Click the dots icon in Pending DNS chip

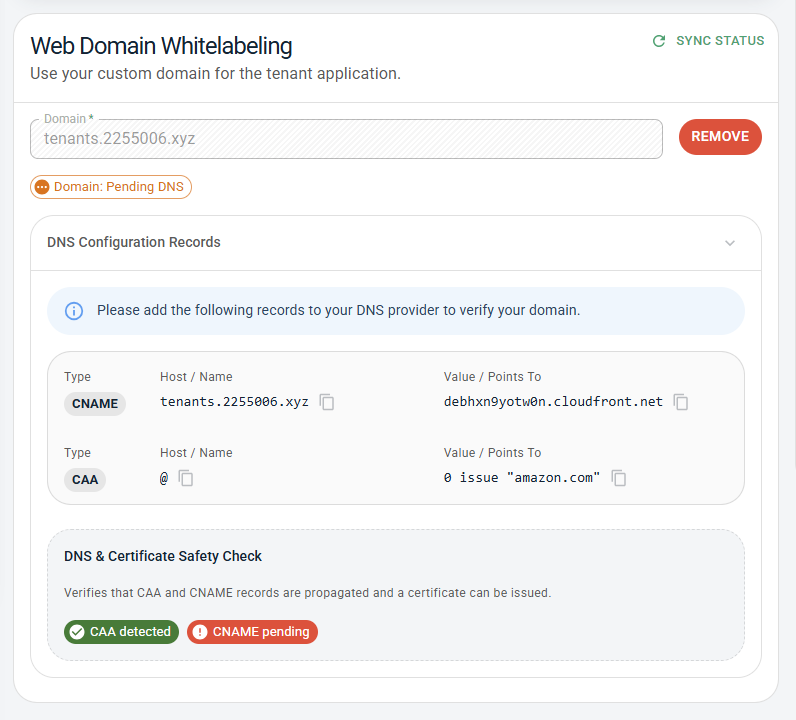pos(42,187)
